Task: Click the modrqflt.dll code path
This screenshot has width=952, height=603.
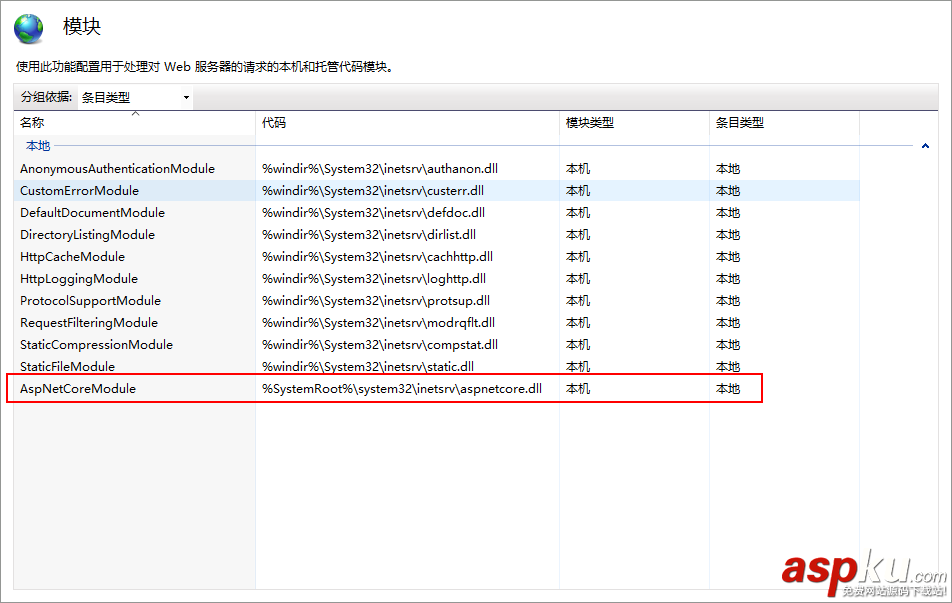Action: click(378, 322)
